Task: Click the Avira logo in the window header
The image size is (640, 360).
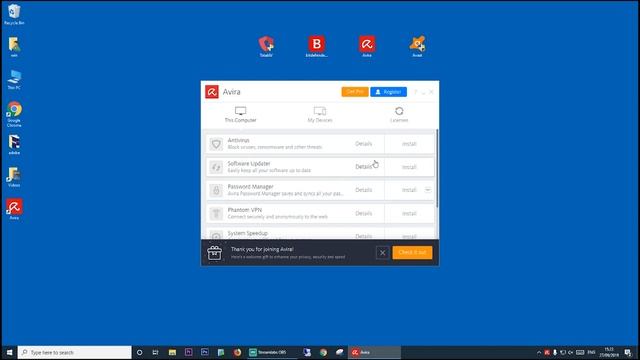Action: click(211, 92)
